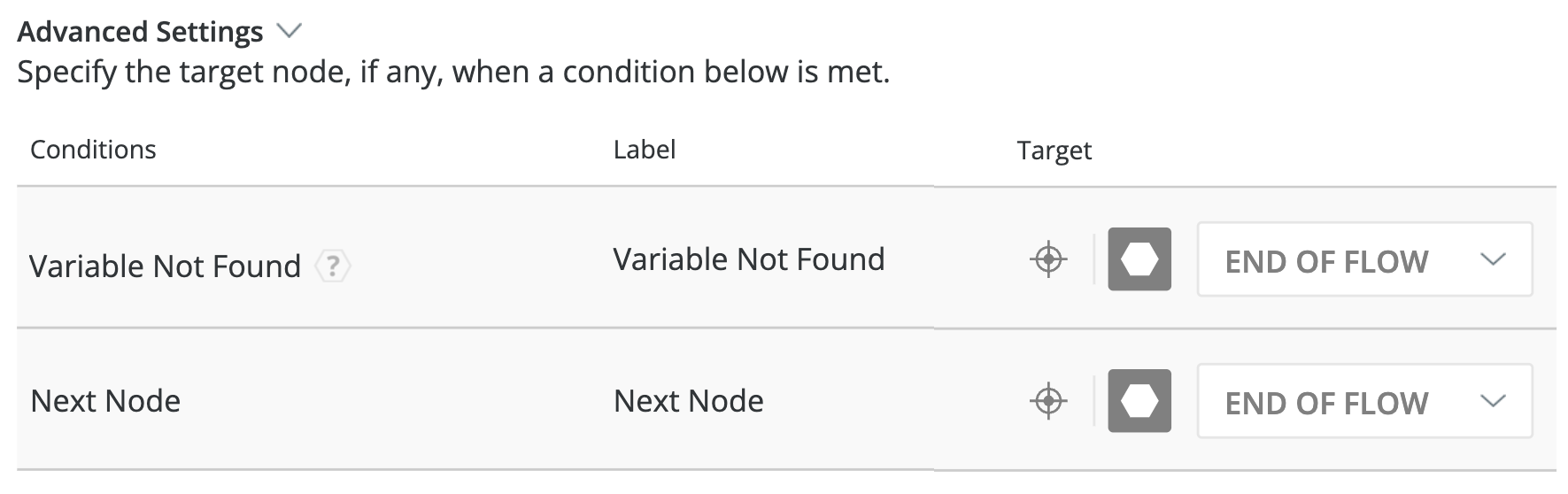Click the Advanced Settings heading text
This screenshot has width=1568, height=494.
point(140,32)
